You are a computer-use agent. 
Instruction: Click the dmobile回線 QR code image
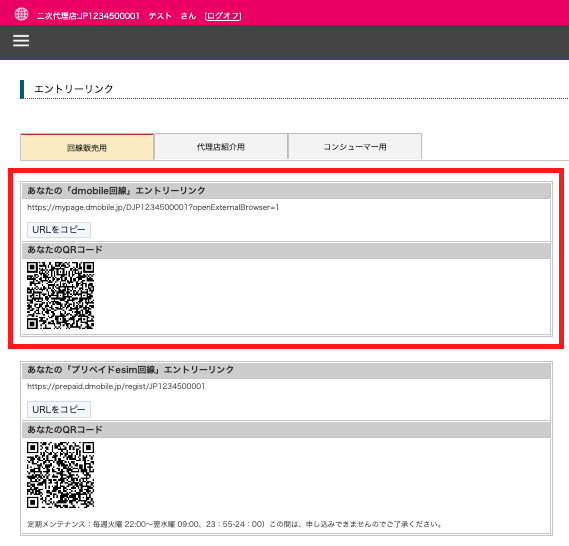pyautogui.click(x=61, y=295)
